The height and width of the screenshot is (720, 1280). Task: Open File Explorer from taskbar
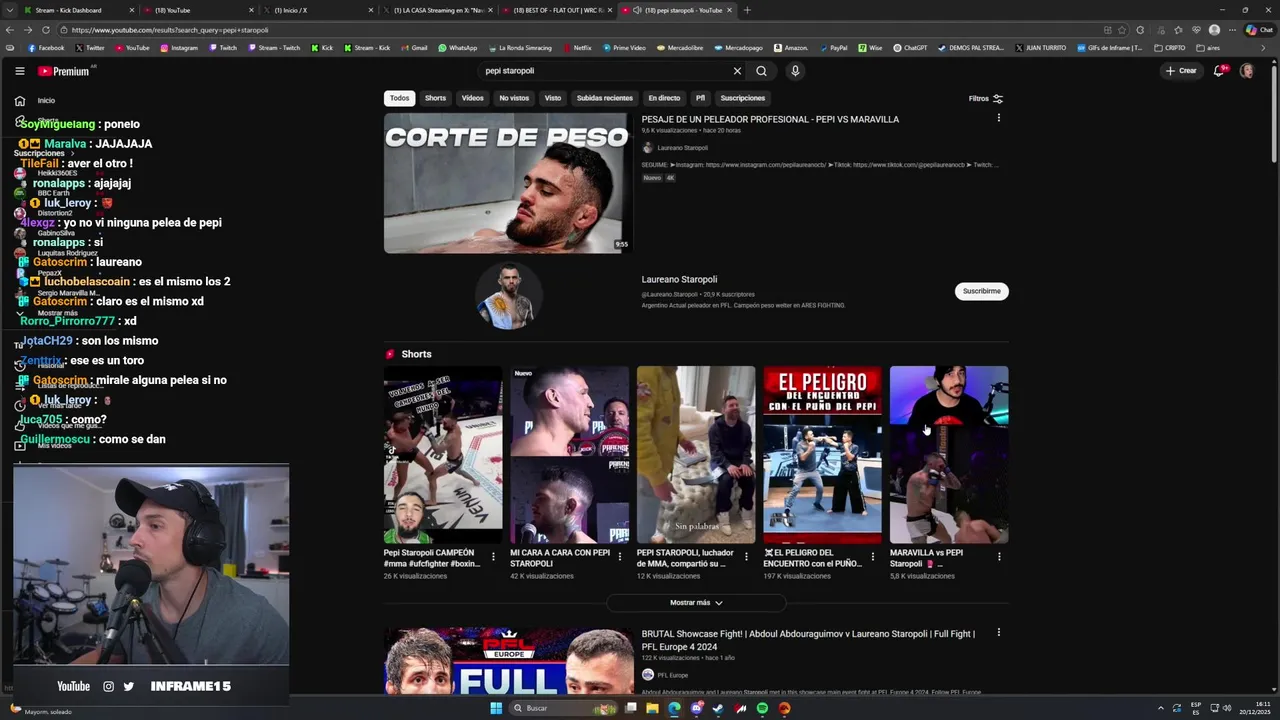pyautogui.click(x=652, y=708)
